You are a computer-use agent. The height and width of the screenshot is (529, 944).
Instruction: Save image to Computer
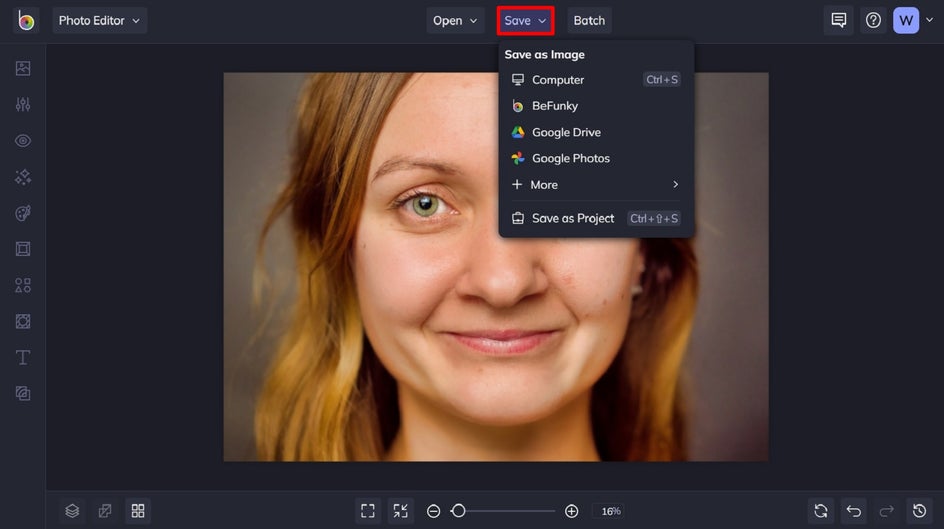pos(595,79)
